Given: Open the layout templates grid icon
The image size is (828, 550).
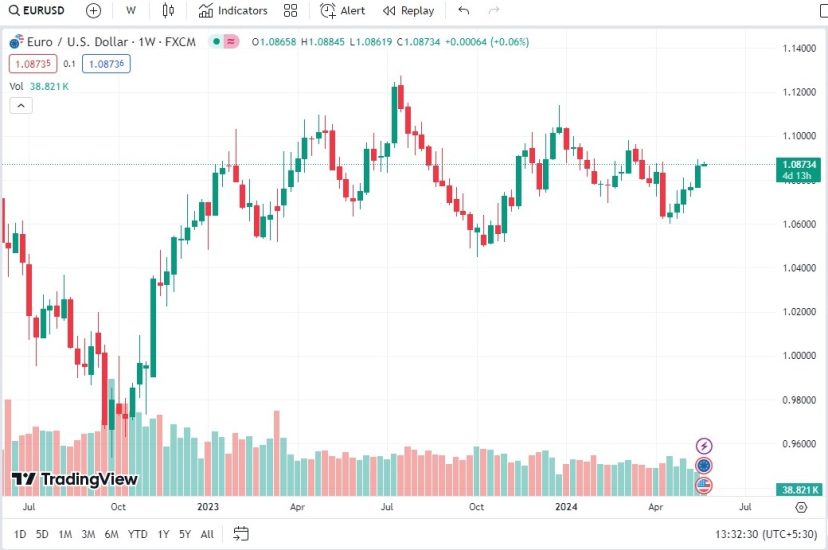Looking at the screenshot, I should 291,11.
